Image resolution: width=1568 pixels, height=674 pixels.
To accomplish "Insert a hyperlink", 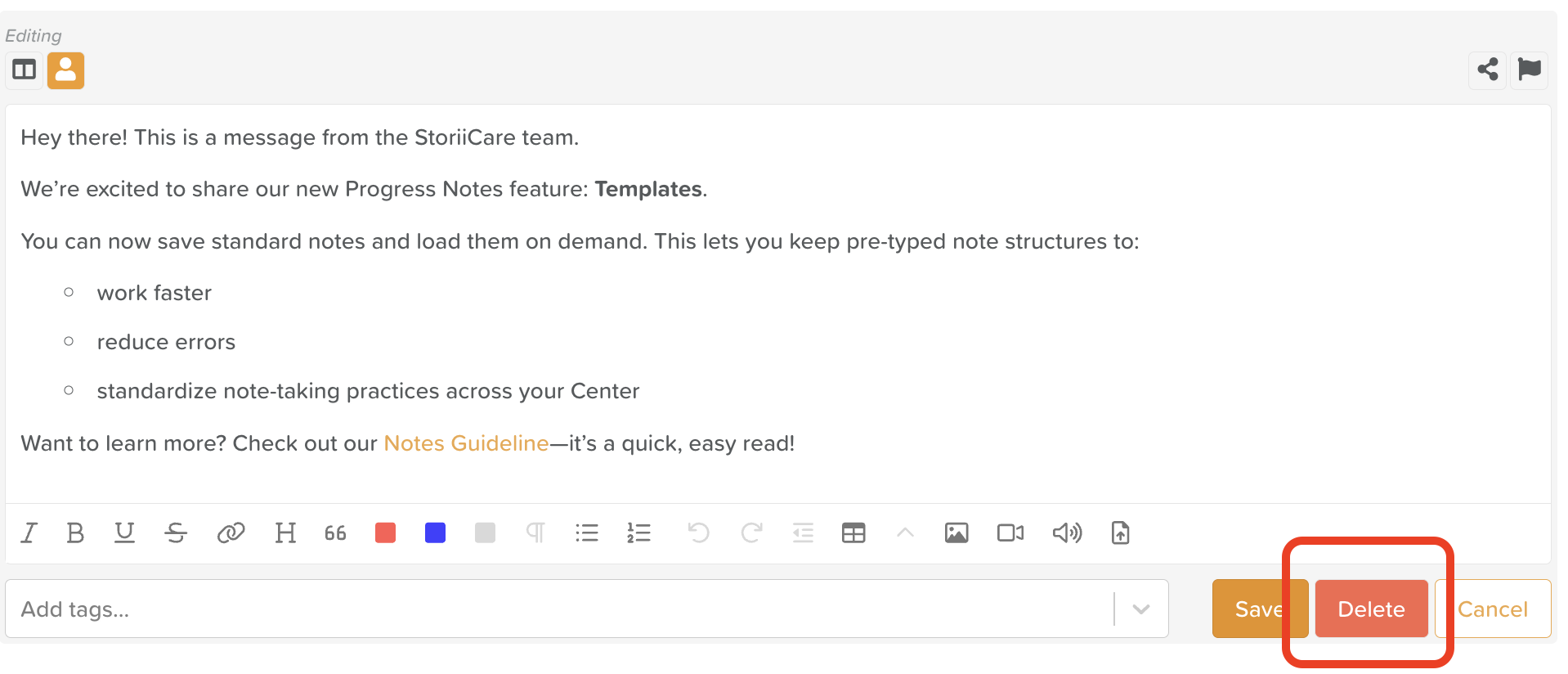I will pyautogui.click(x=231, y=533).
